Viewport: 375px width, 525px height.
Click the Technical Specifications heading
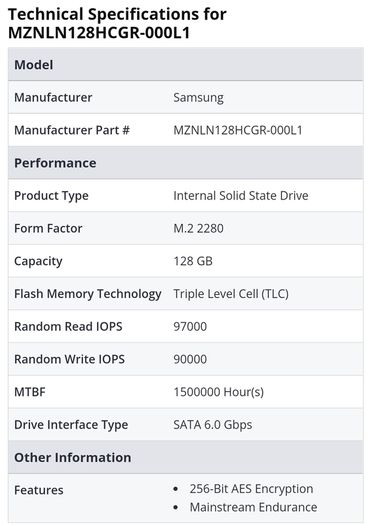coord(117,23)
